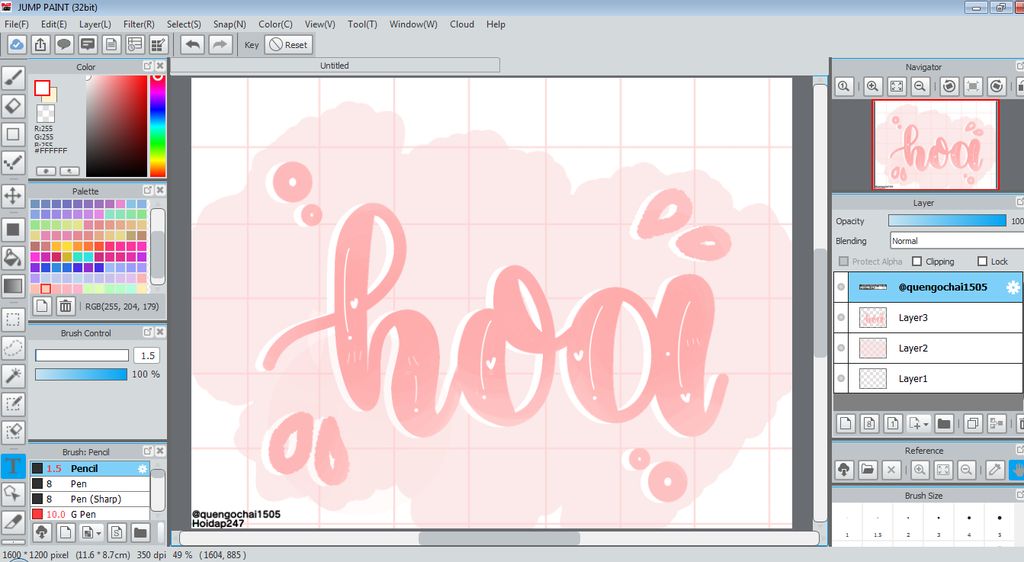
Task: Click the foreground color swatch
Action: pos(42,88)
